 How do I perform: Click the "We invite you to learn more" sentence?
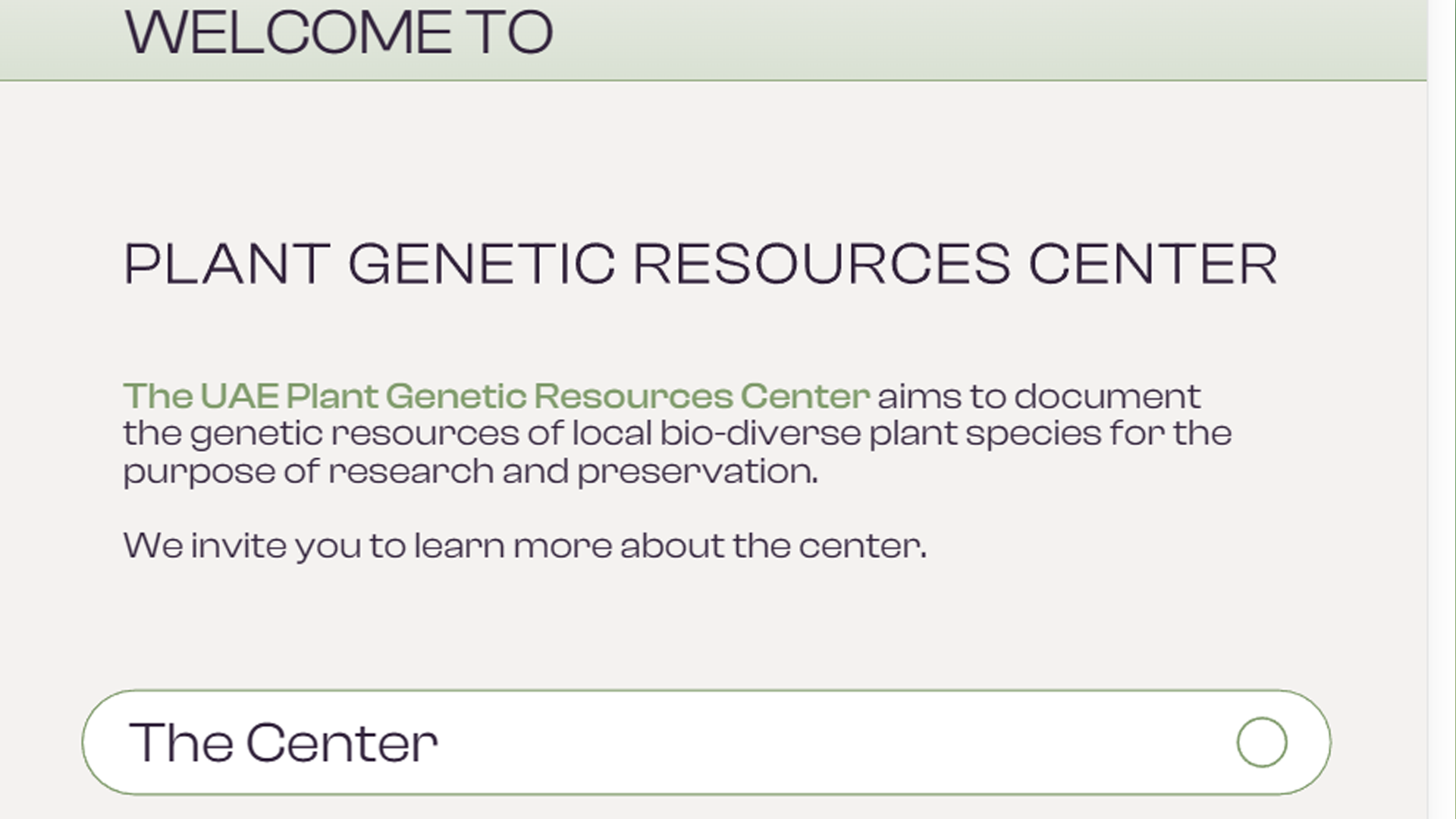pyautogui.click(x=524, y=546)
